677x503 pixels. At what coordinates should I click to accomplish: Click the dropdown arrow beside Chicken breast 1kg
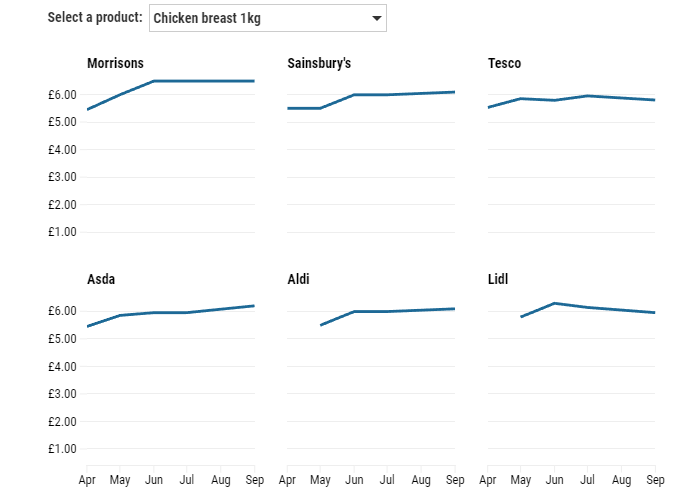(377, 18)
